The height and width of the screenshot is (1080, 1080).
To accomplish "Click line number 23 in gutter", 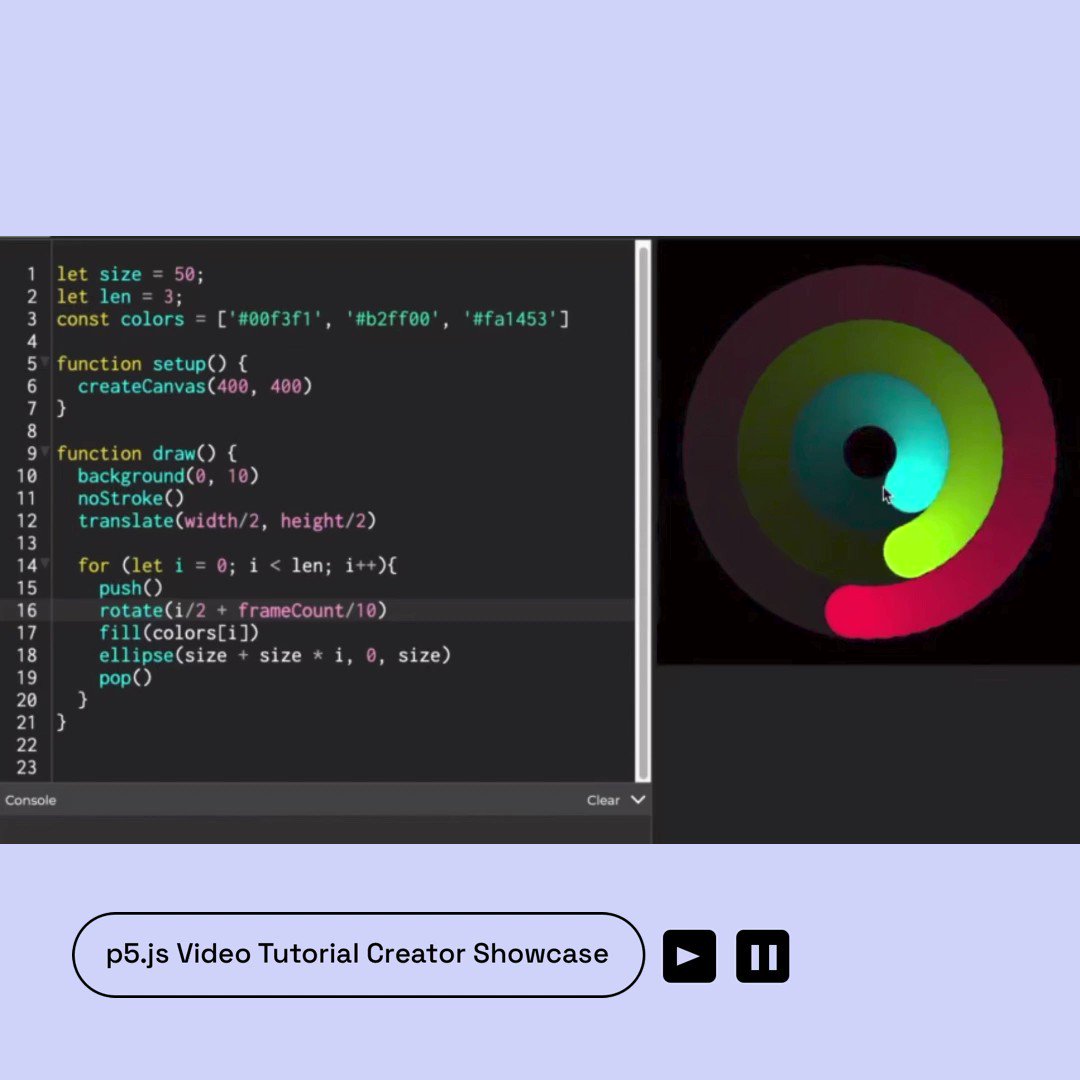I will (x=26, y=767).
